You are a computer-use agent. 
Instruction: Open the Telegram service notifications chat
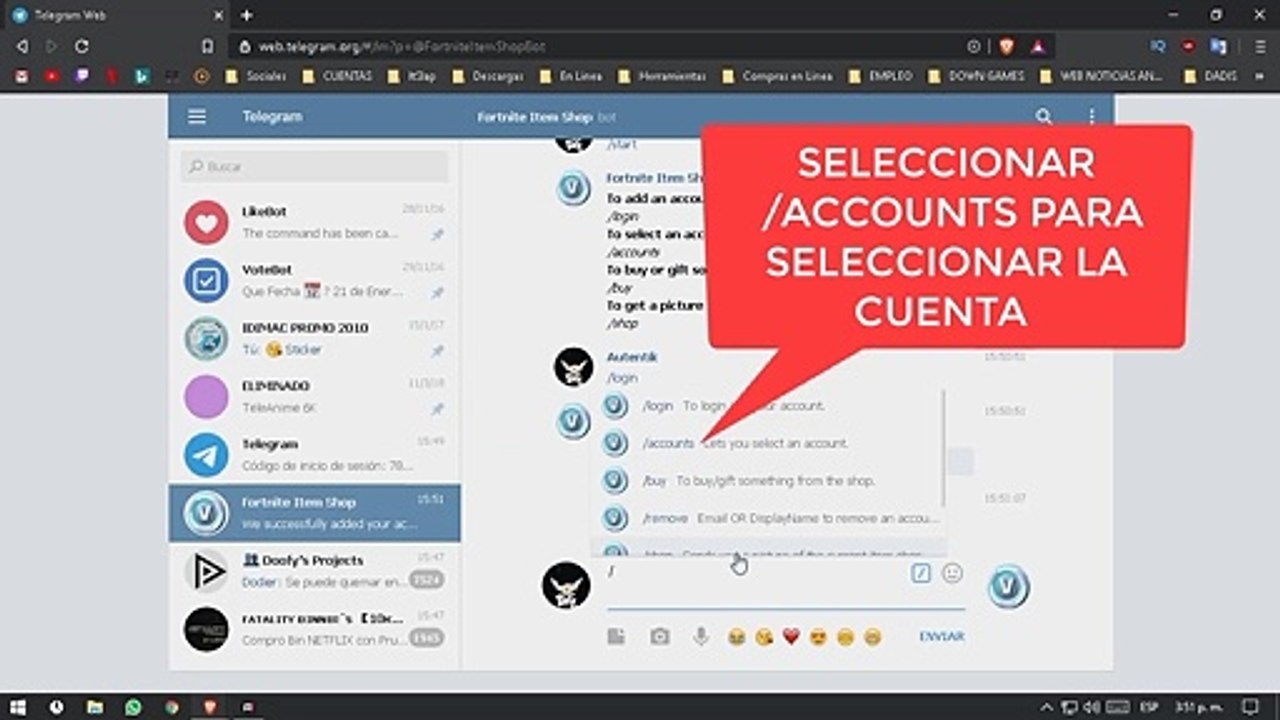point(314,454)
